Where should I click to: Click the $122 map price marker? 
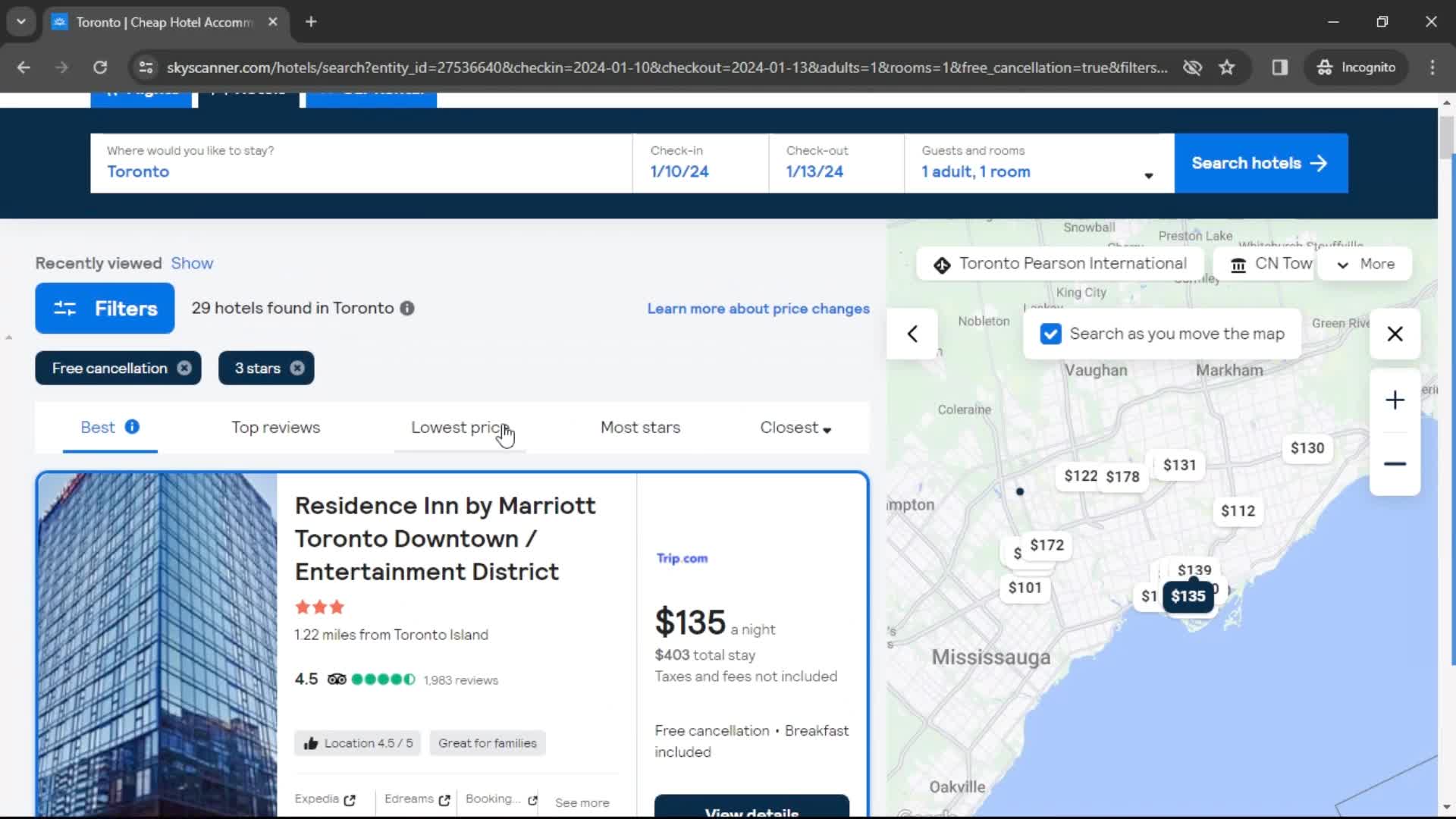click(x=1079, y=475)
